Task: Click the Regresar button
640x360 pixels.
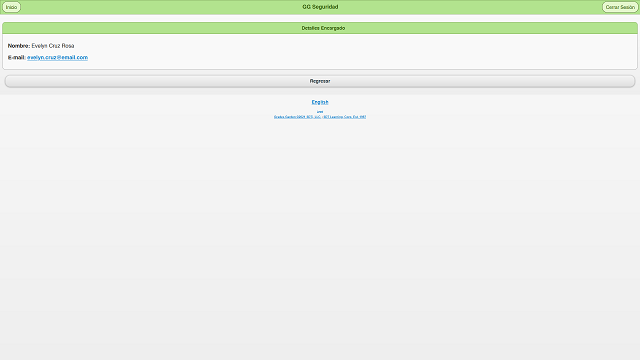Action: (320, 81)
